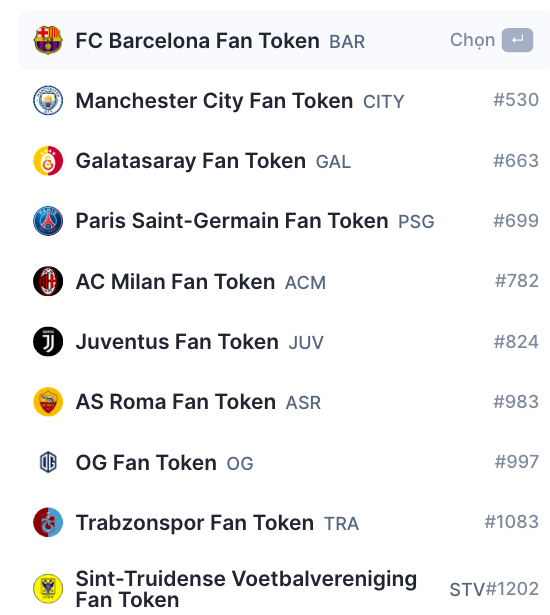Image resolution: width=550 pixels, height=615 pixels.
Task: Choose Trabzonspor Fan Token TRA
Action: coord(284,522)
